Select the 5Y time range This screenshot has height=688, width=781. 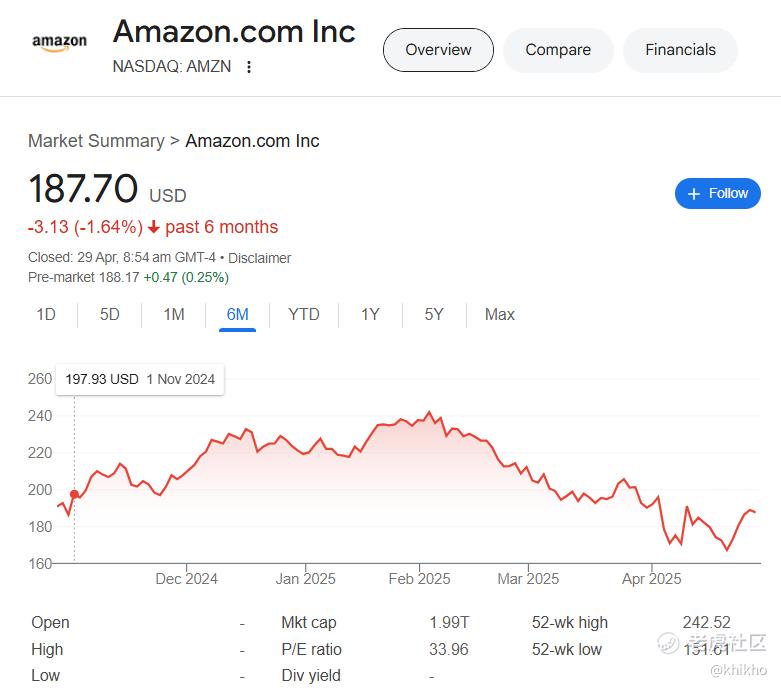(434, 314)
